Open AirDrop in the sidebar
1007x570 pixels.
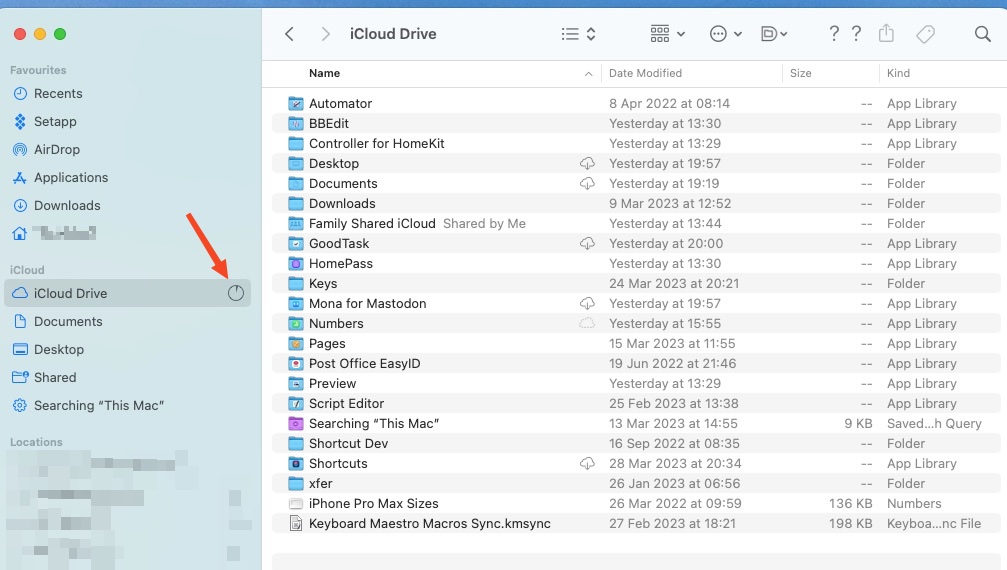pyautogui.click(x=57, y=150)
